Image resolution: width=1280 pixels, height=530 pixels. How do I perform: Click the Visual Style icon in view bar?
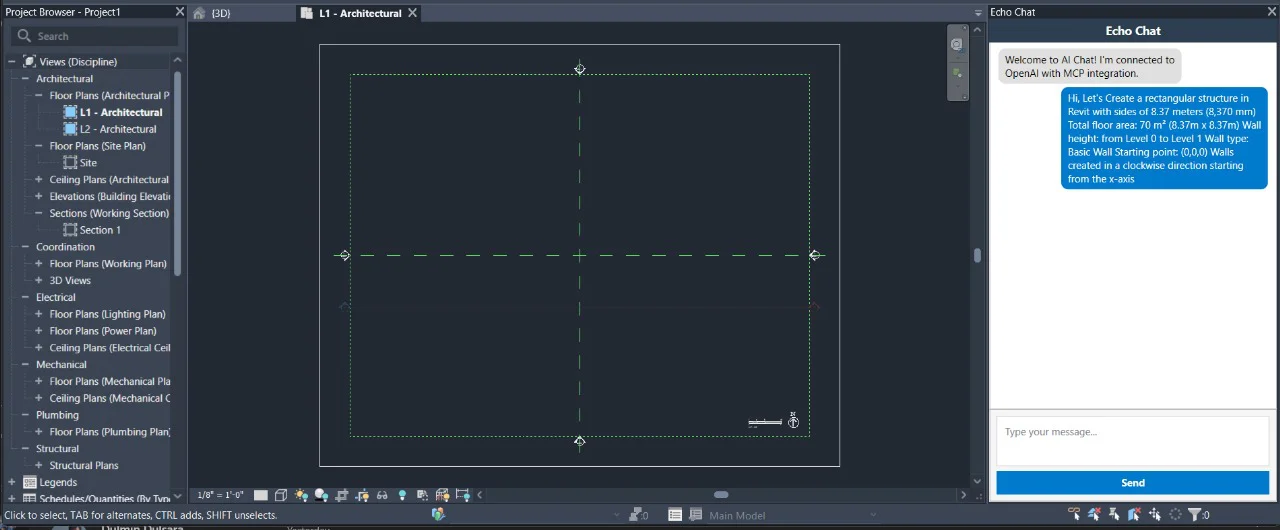(x=281, y=495)
